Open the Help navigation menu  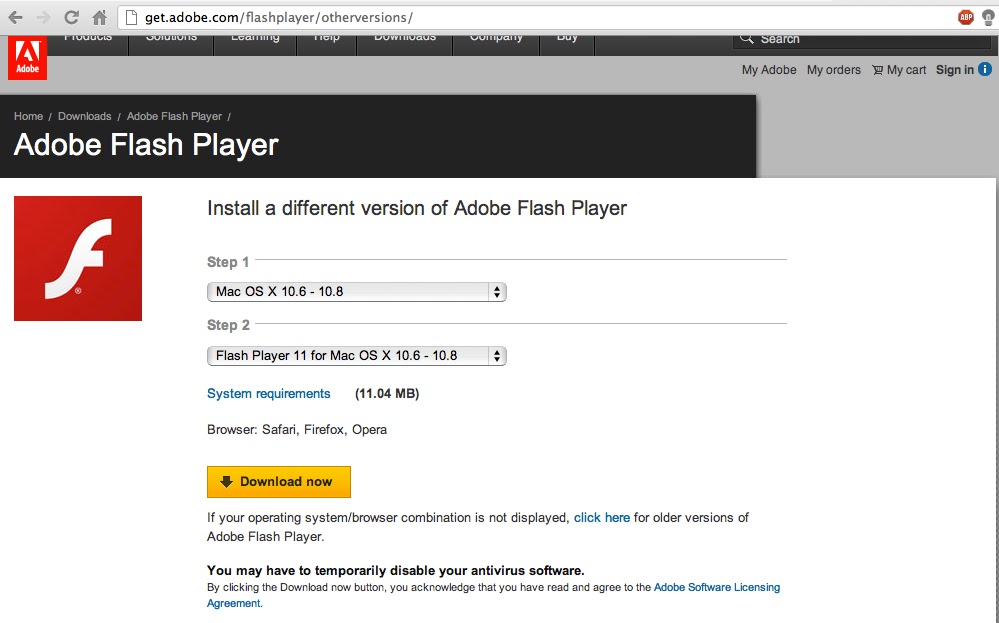point(326,40)
